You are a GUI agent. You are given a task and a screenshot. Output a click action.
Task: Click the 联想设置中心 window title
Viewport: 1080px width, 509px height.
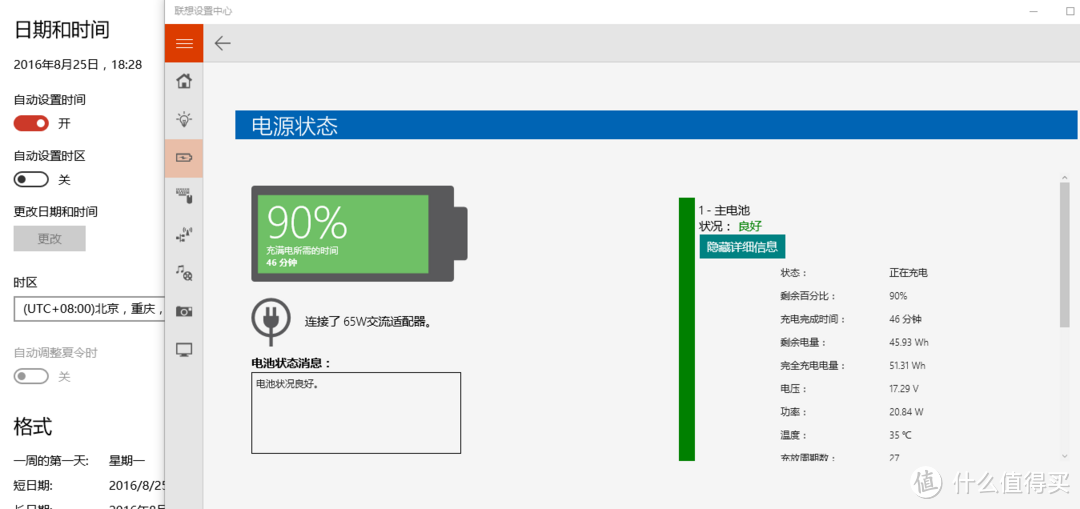point(203,11)
